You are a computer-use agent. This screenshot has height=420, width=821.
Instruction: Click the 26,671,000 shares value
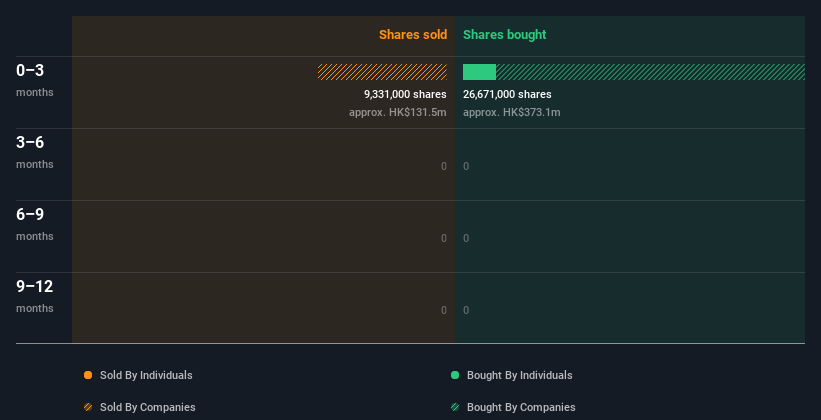tap(507, 94)
